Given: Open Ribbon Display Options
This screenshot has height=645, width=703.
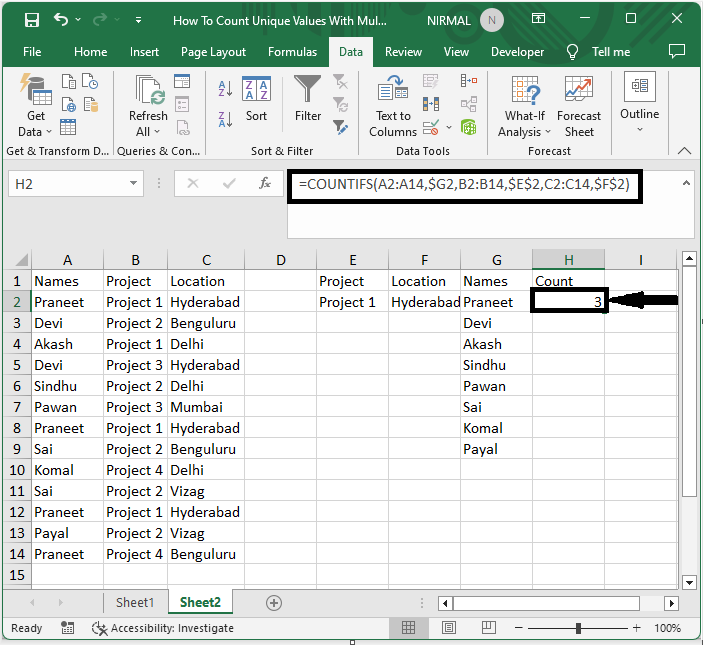Looking at the screenshot, I should (538, 18).
